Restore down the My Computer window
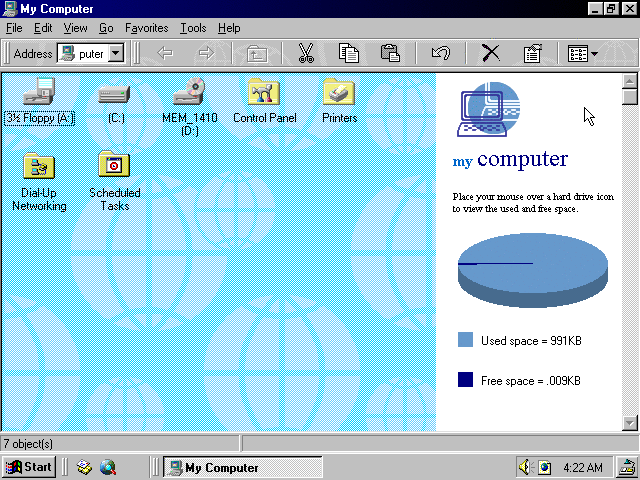 pyautogui.click(x=611, y=9)
